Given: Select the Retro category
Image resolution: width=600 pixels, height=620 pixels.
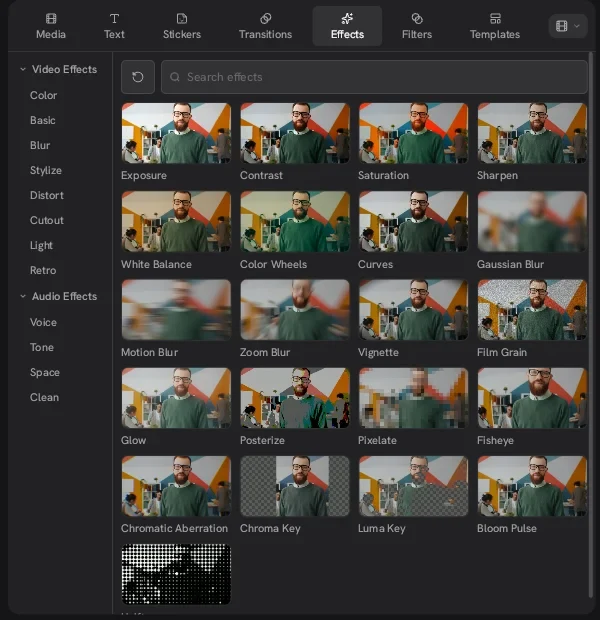Looking at the screenshot, I should coord(43,270).
